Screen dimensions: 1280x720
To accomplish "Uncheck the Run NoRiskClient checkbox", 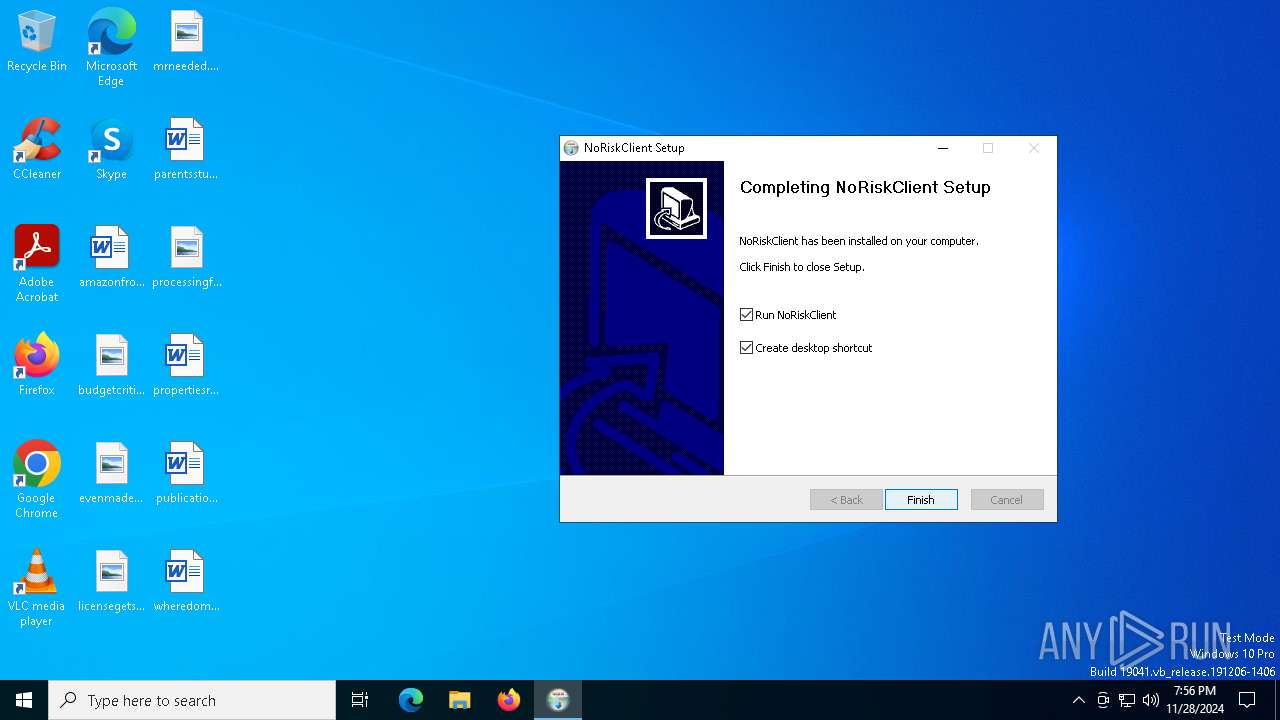I will coord(746,315).
